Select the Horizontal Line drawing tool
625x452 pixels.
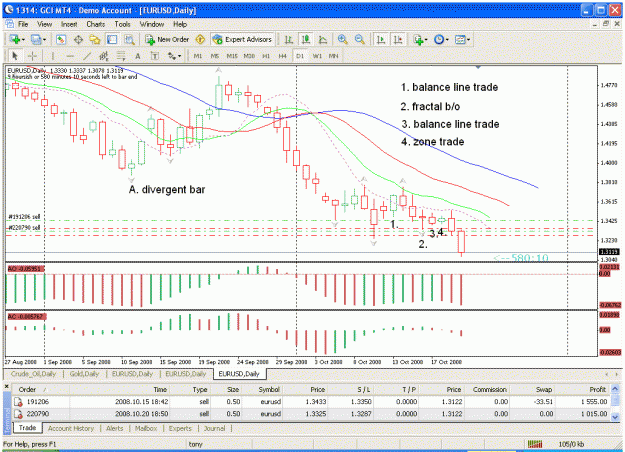coord(70,56)
